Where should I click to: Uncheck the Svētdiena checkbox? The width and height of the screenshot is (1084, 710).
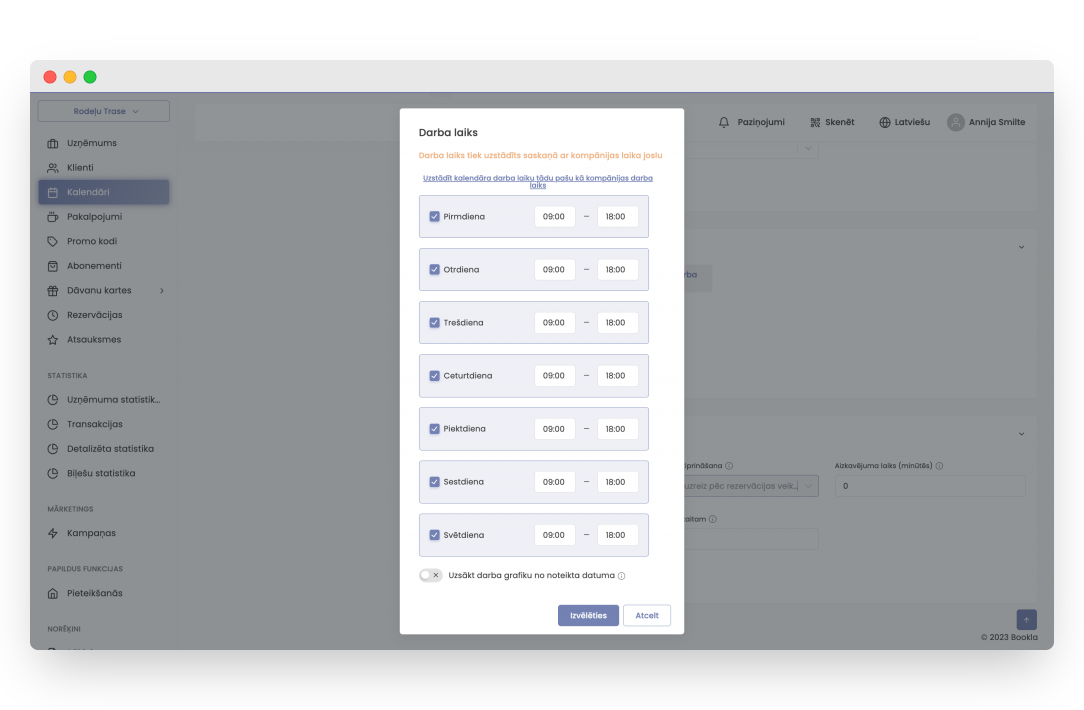point(435,535)
